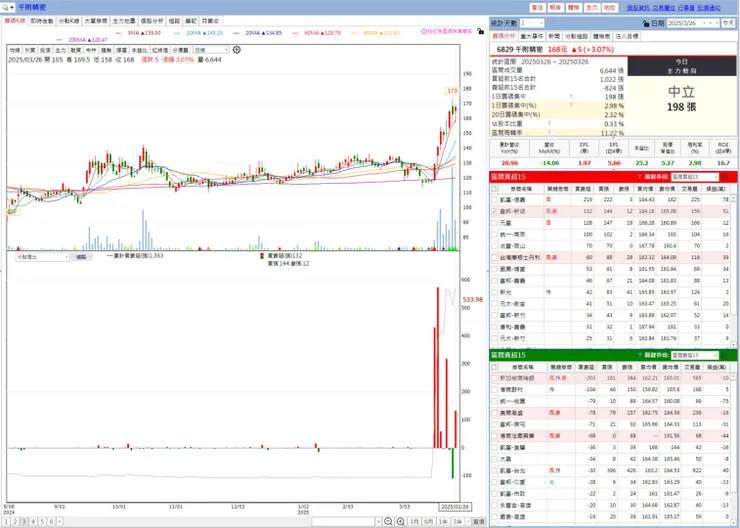Set chart range with 1年 button
Viewport: 740px width, 528px height.
coord(443,521)
